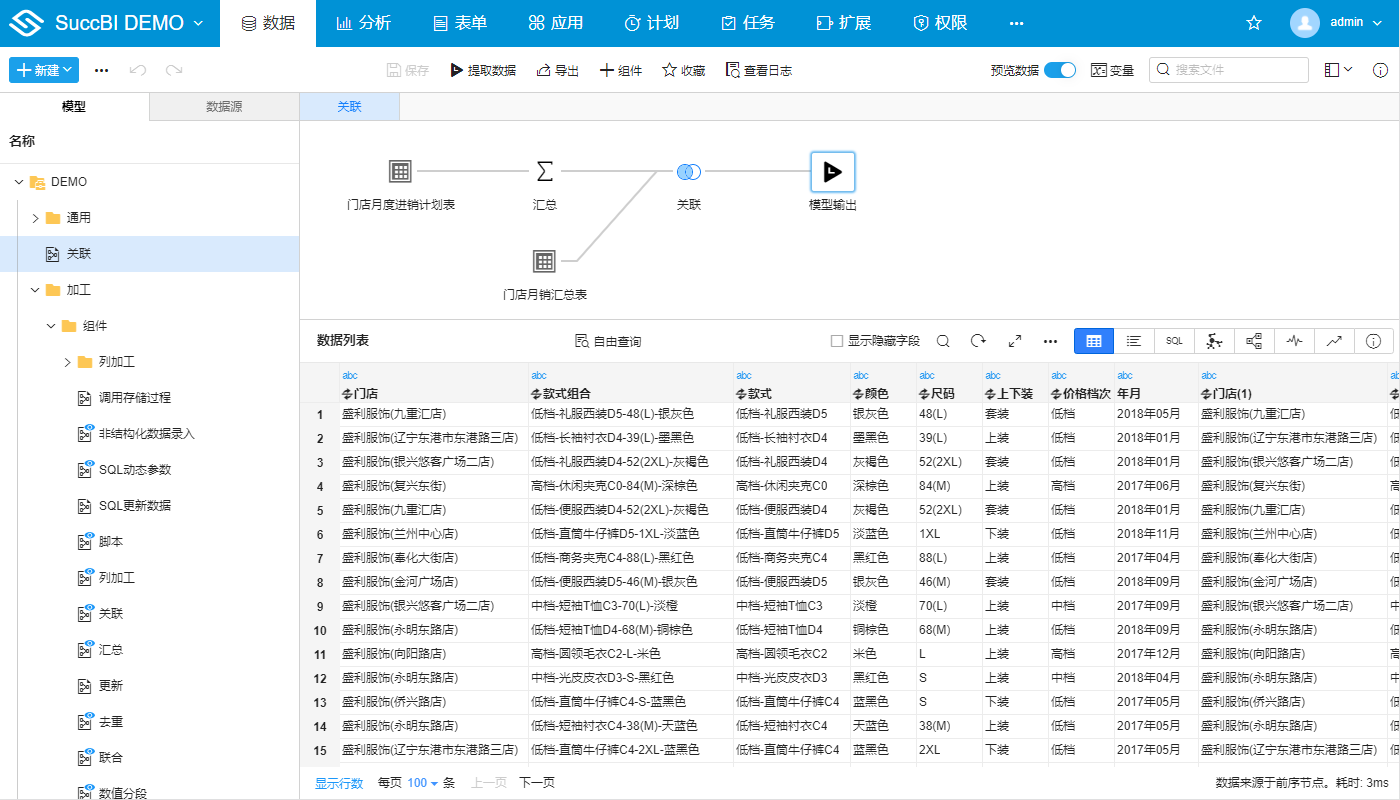Click the admin avatar icon

(1305, 23)
